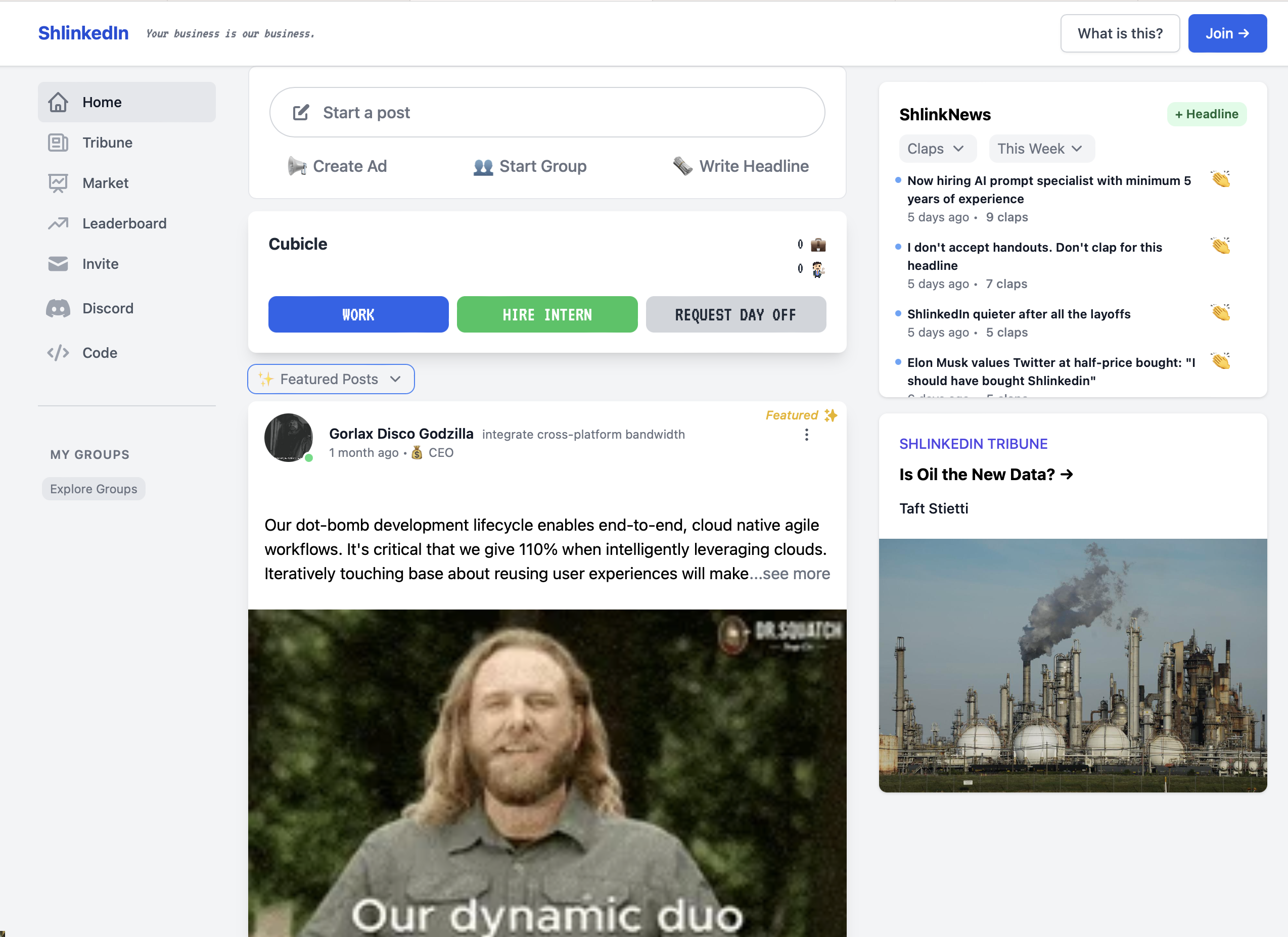Image resolution: width=1288 pixels, height=937 pixels.
Task: Click the money bag CEO icon
Action: [417, 453]
